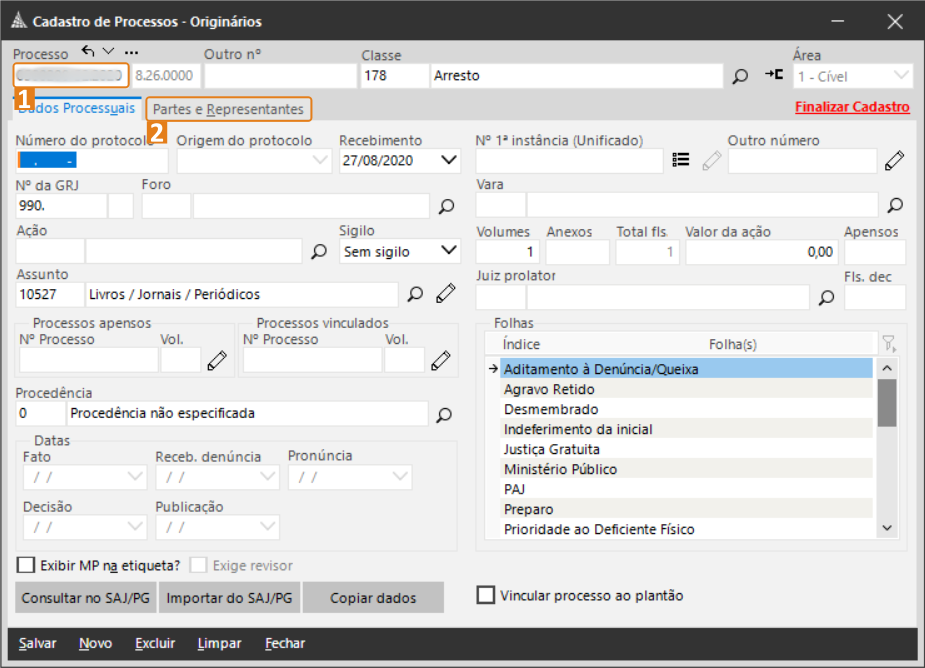Screen dimensions: 925x668
Task: Edit Processos apensos with pencil icon
Action: 217,360
